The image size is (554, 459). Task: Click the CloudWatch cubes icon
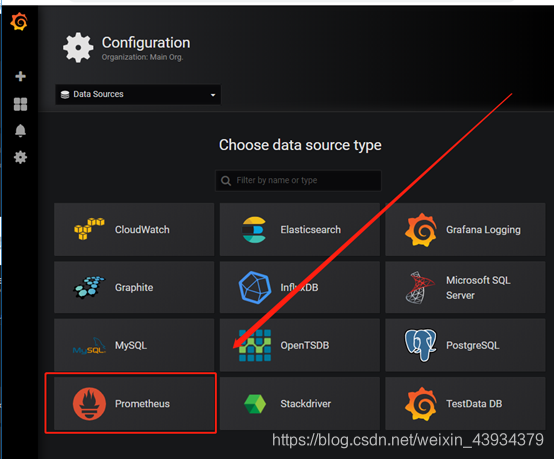tap(89, 229)
